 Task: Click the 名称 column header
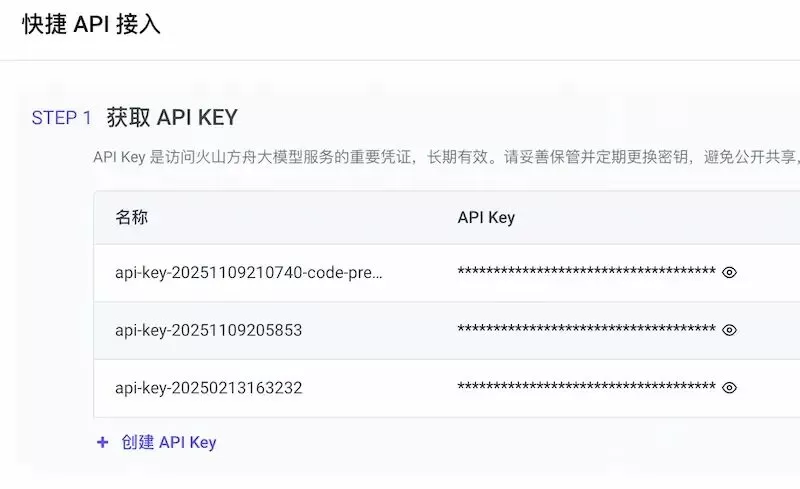[x=132, y=217]
